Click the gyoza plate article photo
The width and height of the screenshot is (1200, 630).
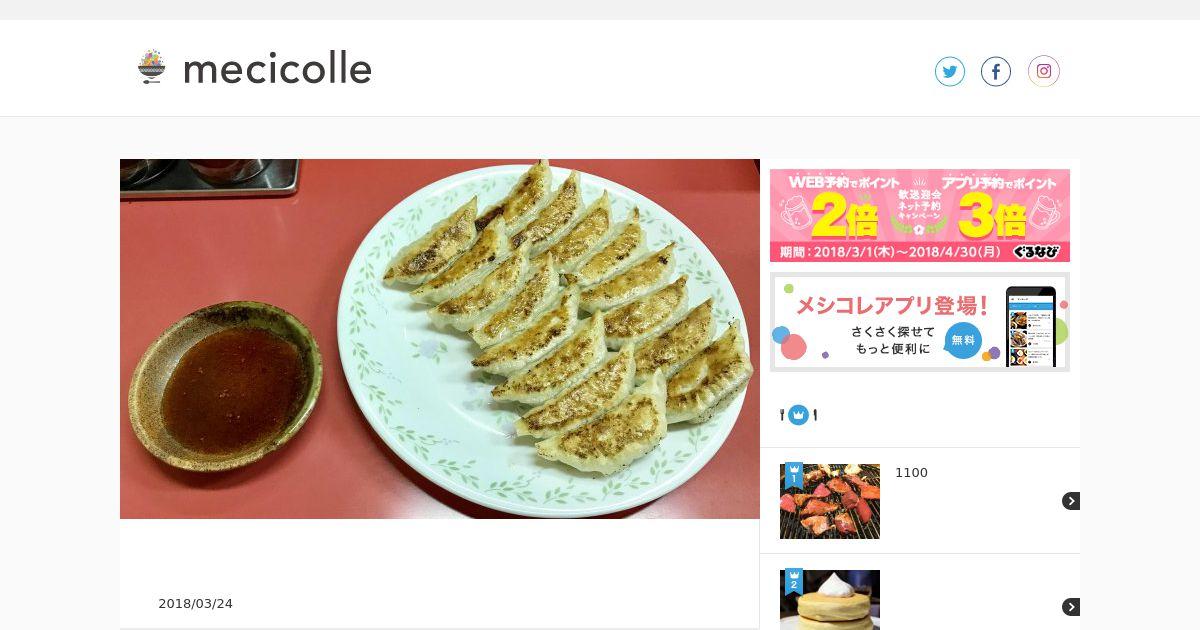point(440,339)
